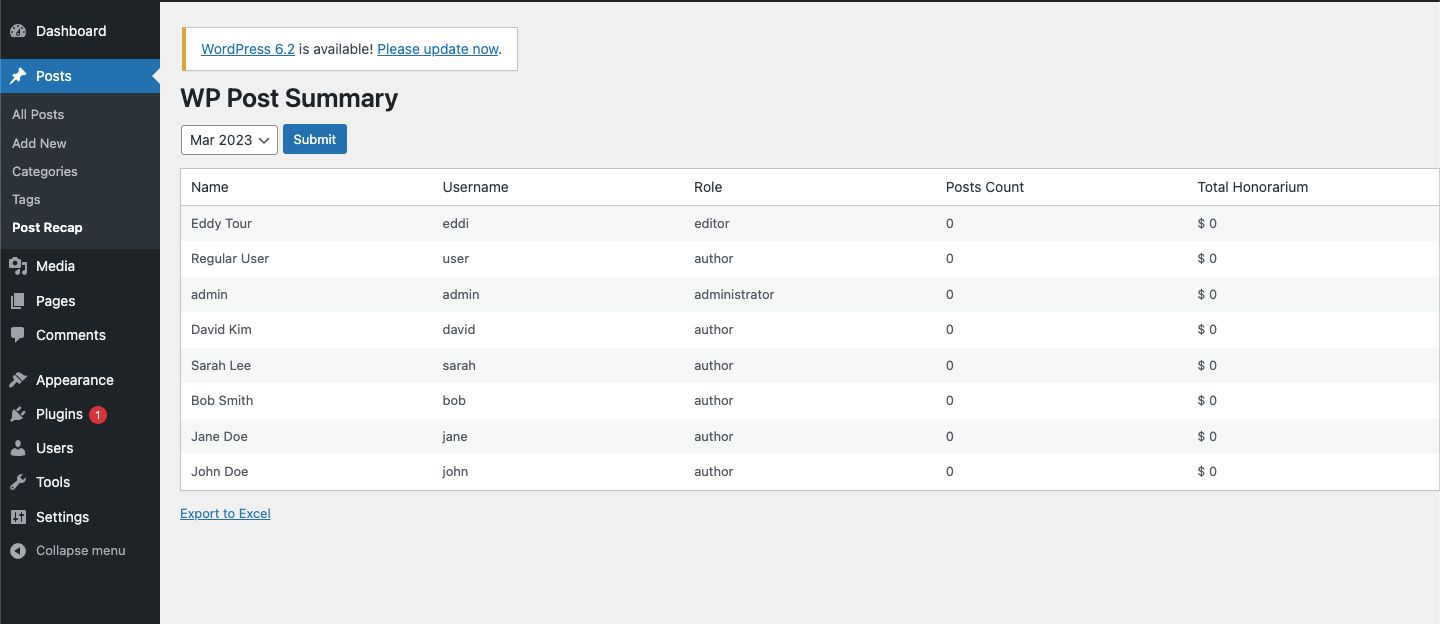
Task: Click the Comments speech bubble icon
Action: tap(18, 335)
